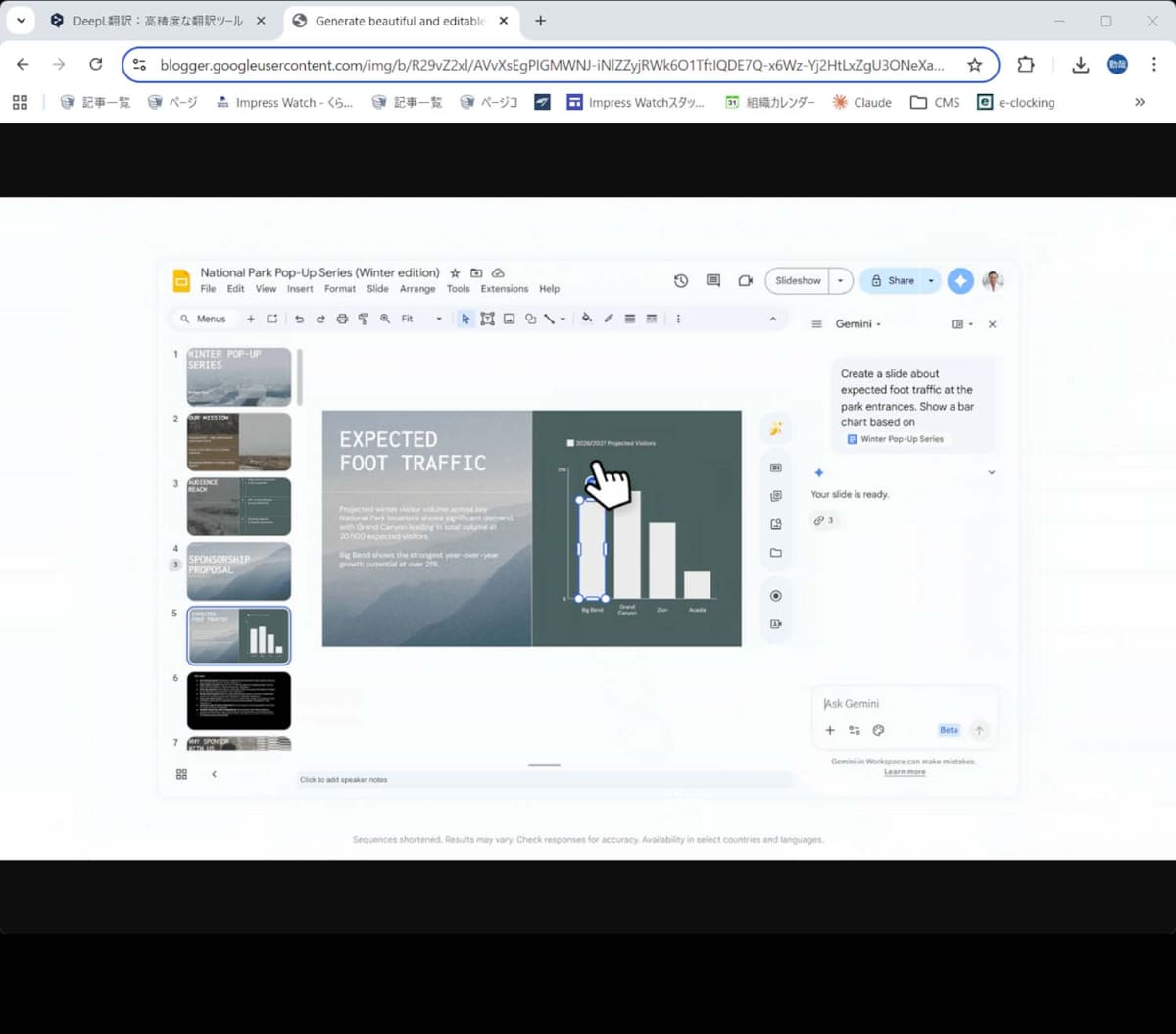The image size is (1176, 1034).
Task: Click the plus icon under Ask Gemini
Action: (830, 730)
